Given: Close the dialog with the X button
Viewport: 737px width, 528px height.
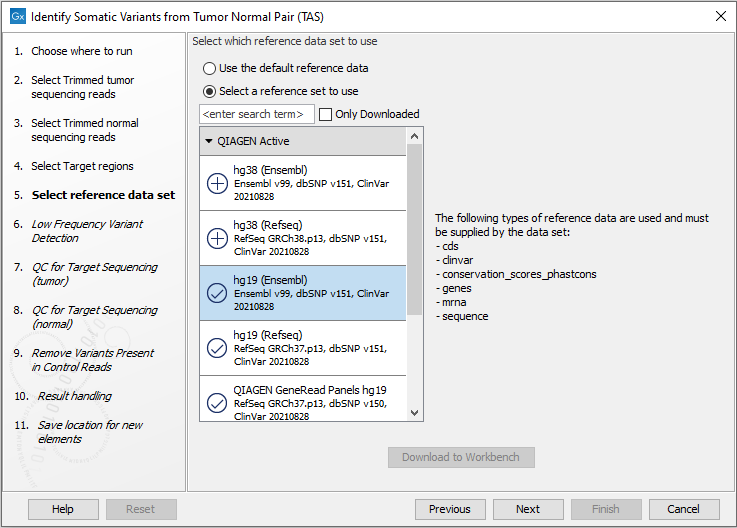Looking at the screenshot, I should (721, 16).
